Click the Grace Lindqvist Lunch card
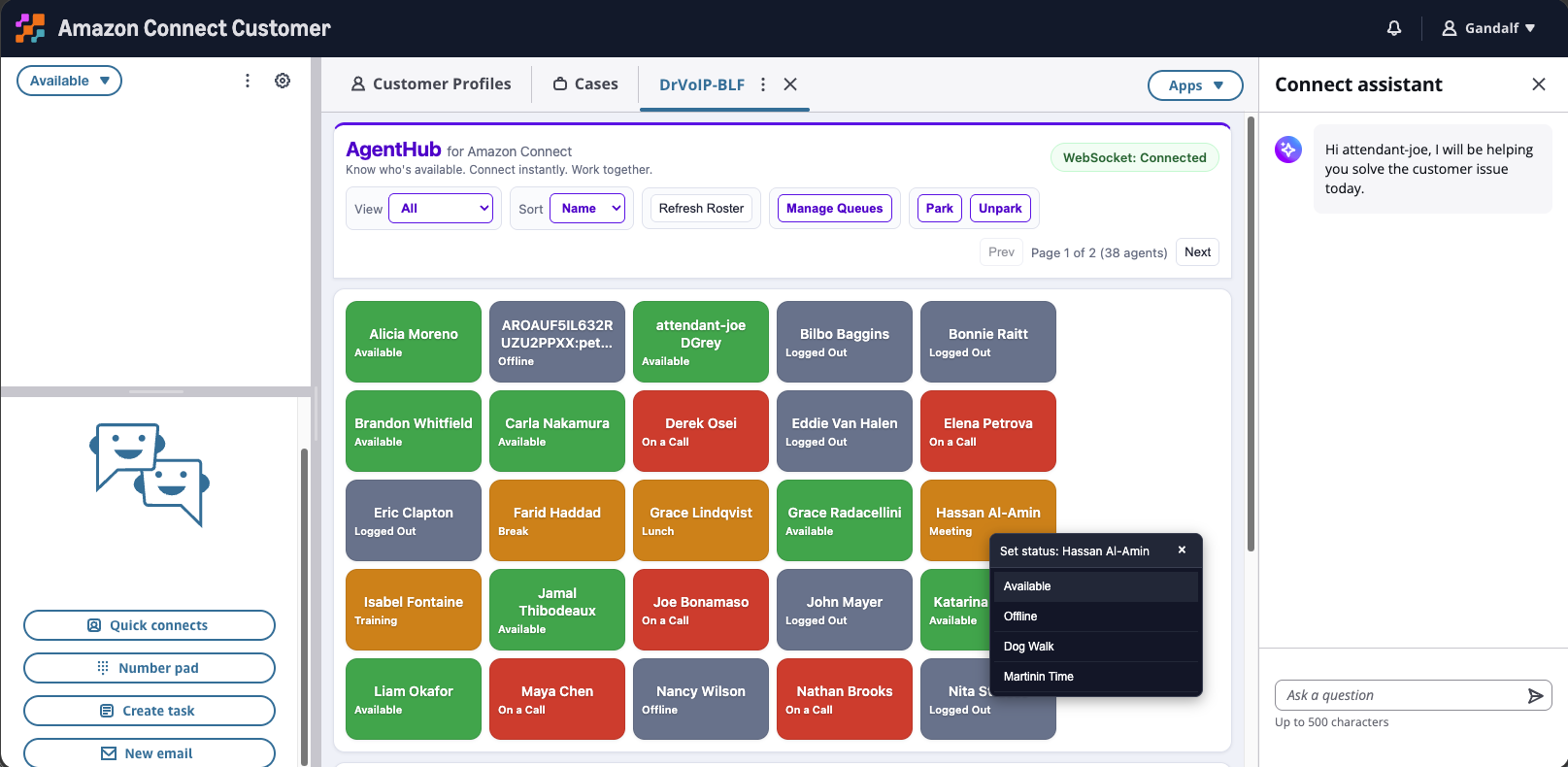 [x=701, y=520]
